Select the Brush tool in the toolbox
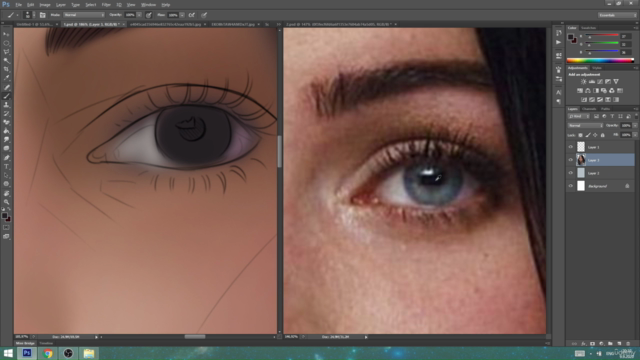 pos(6,96)
